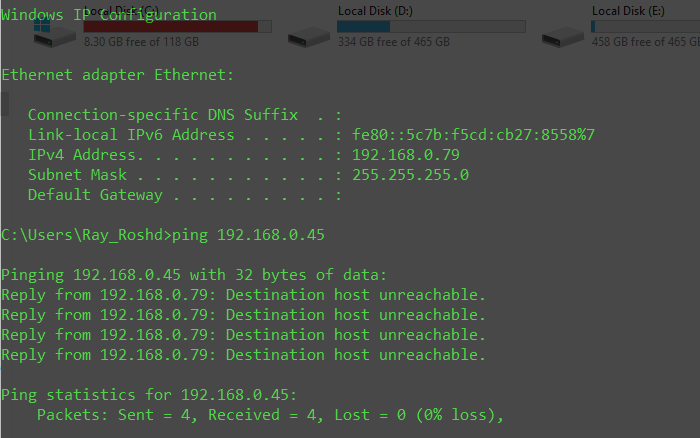
Task: Click the Ethernet adapter Ethernet line
Action: pos(117,75)
